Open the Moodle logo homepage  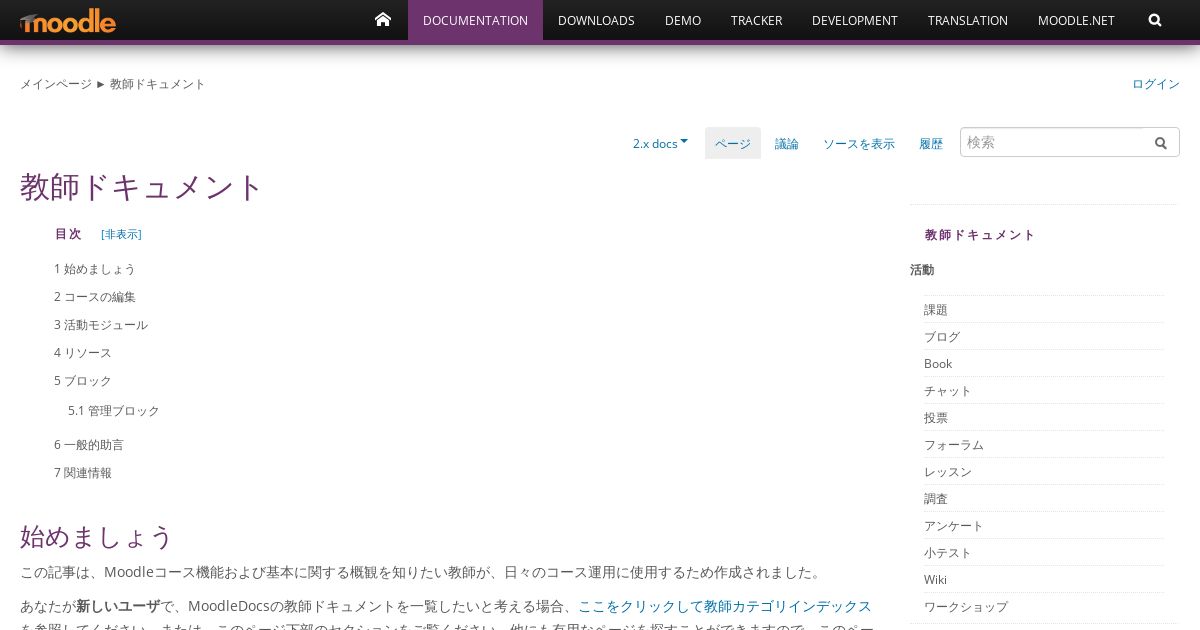[x=68, y=21]
